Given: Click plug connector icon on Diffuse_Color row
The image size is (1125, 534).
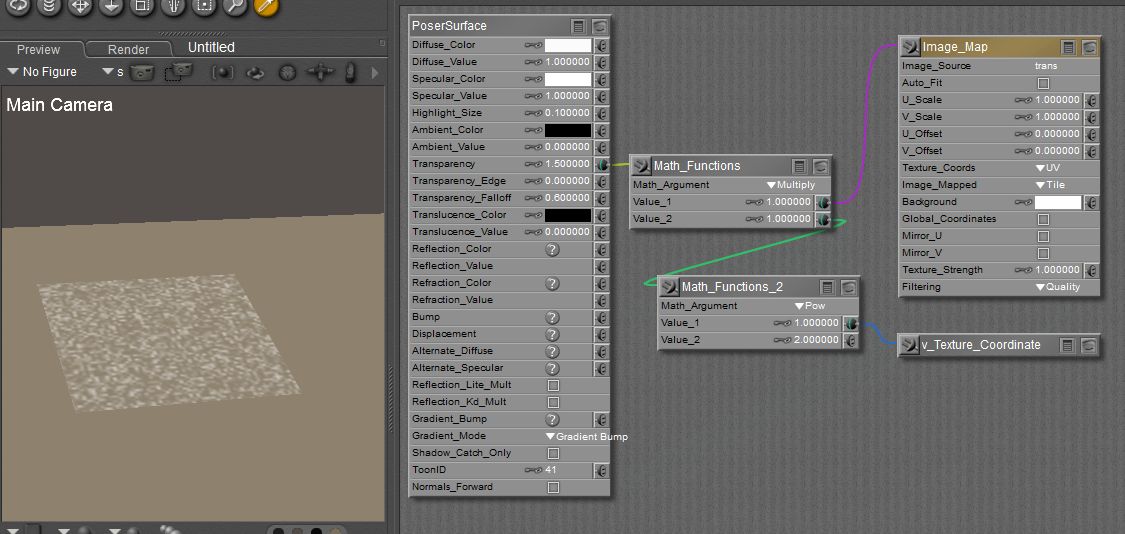Looking at the screenshot, I should (x=601, y=45).
